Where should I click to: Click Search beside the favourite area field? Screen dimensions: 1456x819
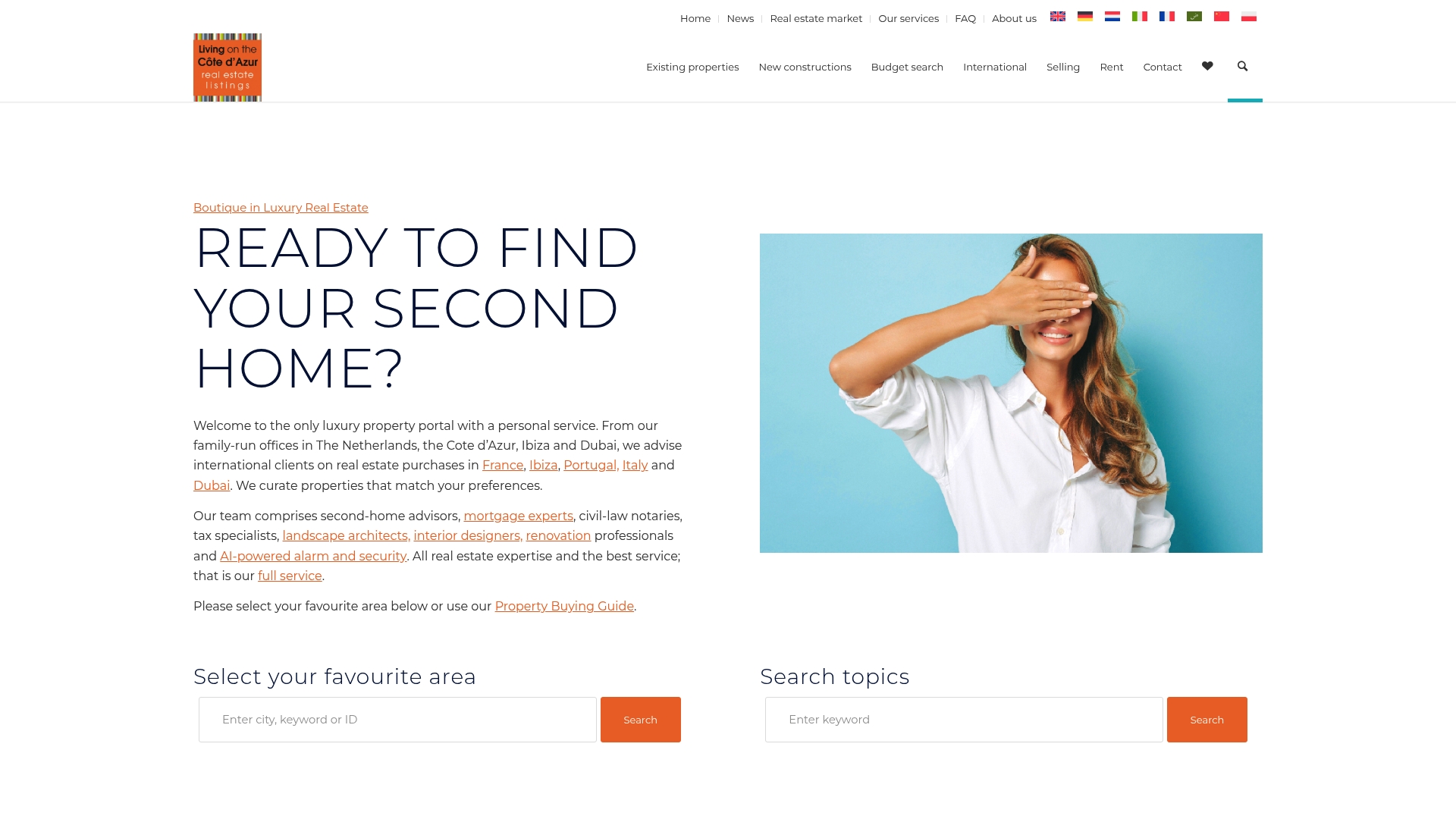640,720
